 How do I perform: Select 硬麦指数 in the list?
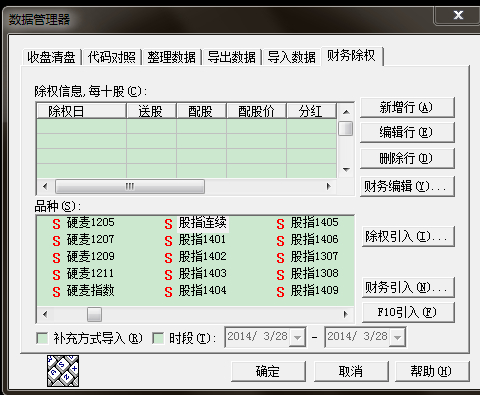91,291
